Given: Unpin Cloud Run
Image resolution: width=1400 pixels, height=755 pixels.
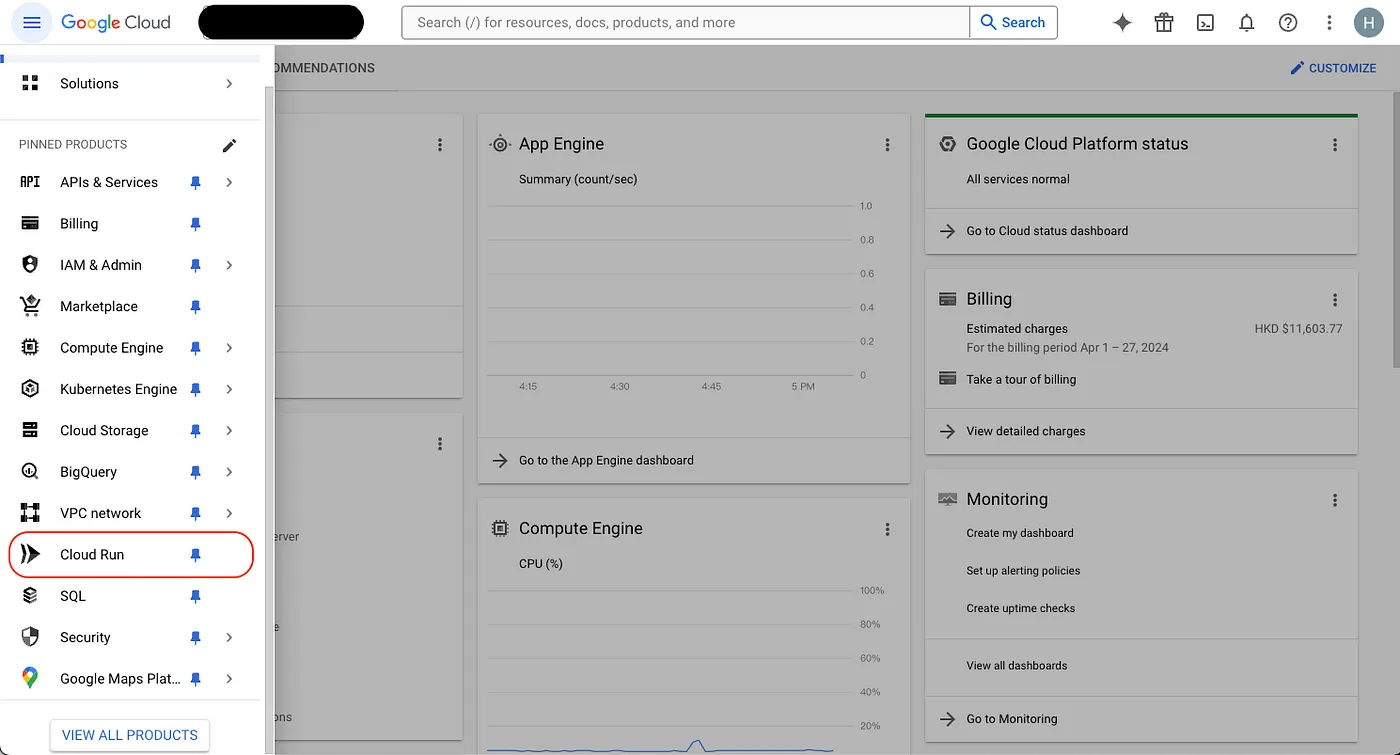Looking at the screenshot, I should click(196, 555).
